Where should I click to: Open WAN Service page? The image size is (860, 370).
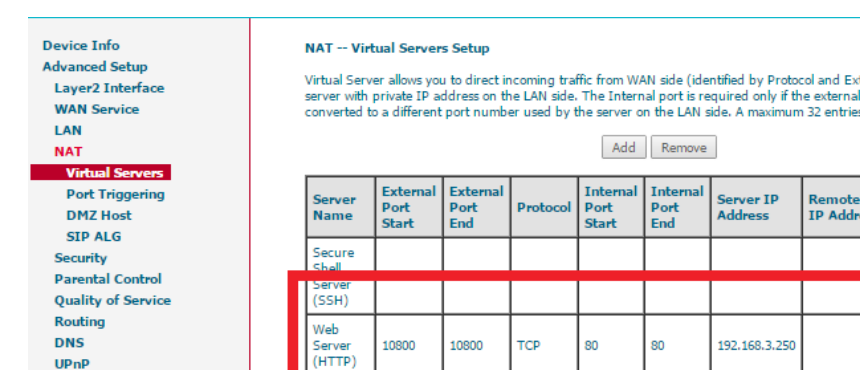click(97, 110)
